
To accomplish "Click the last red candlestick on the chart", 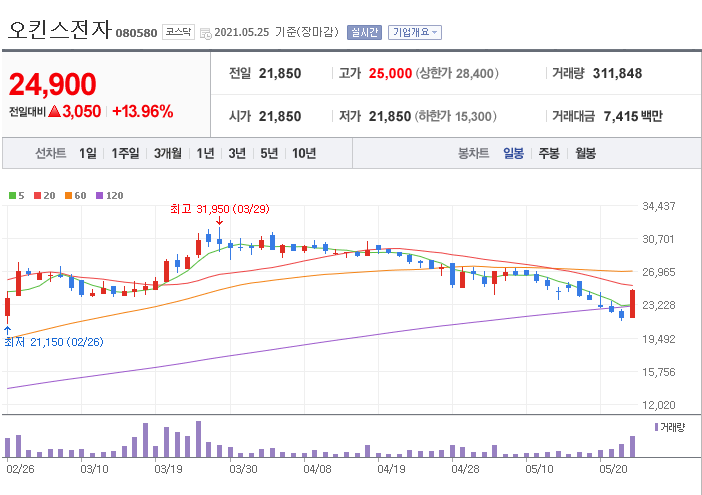I will click(x=632, y=304).
